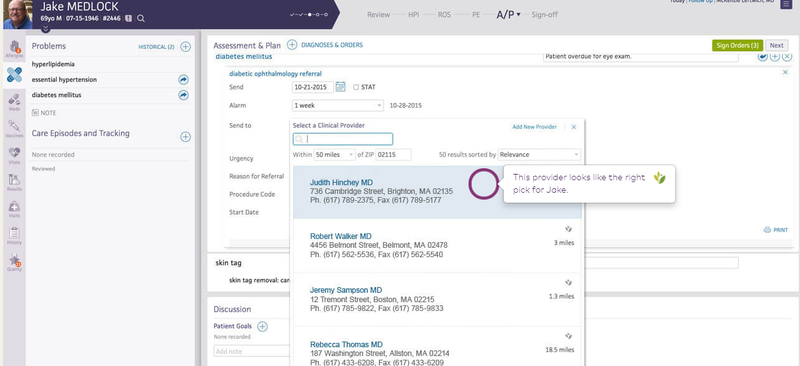Open the Meds sidebar section
Image resolution: width=800 pixels, height=366 pixels.
pyautogui.click(x=14, y=102)
